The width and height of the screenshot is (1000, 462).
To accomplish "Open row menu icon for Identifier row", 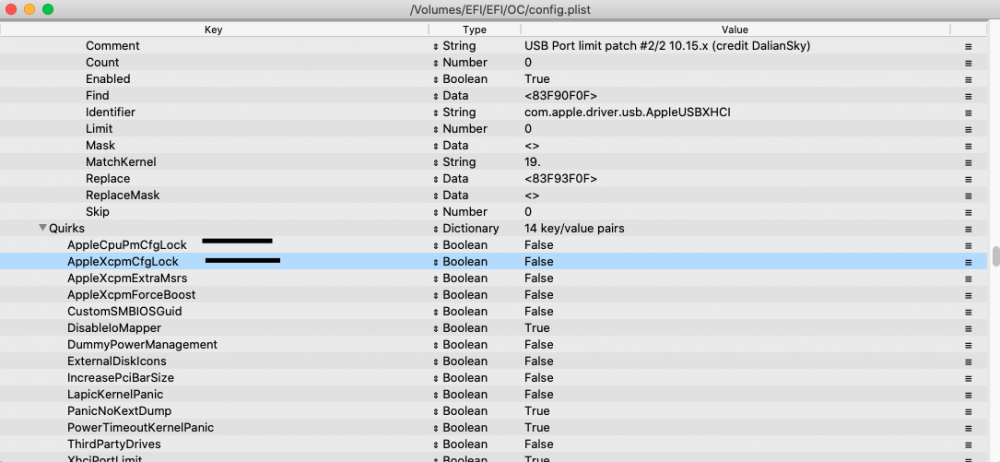I will (968, 113).
